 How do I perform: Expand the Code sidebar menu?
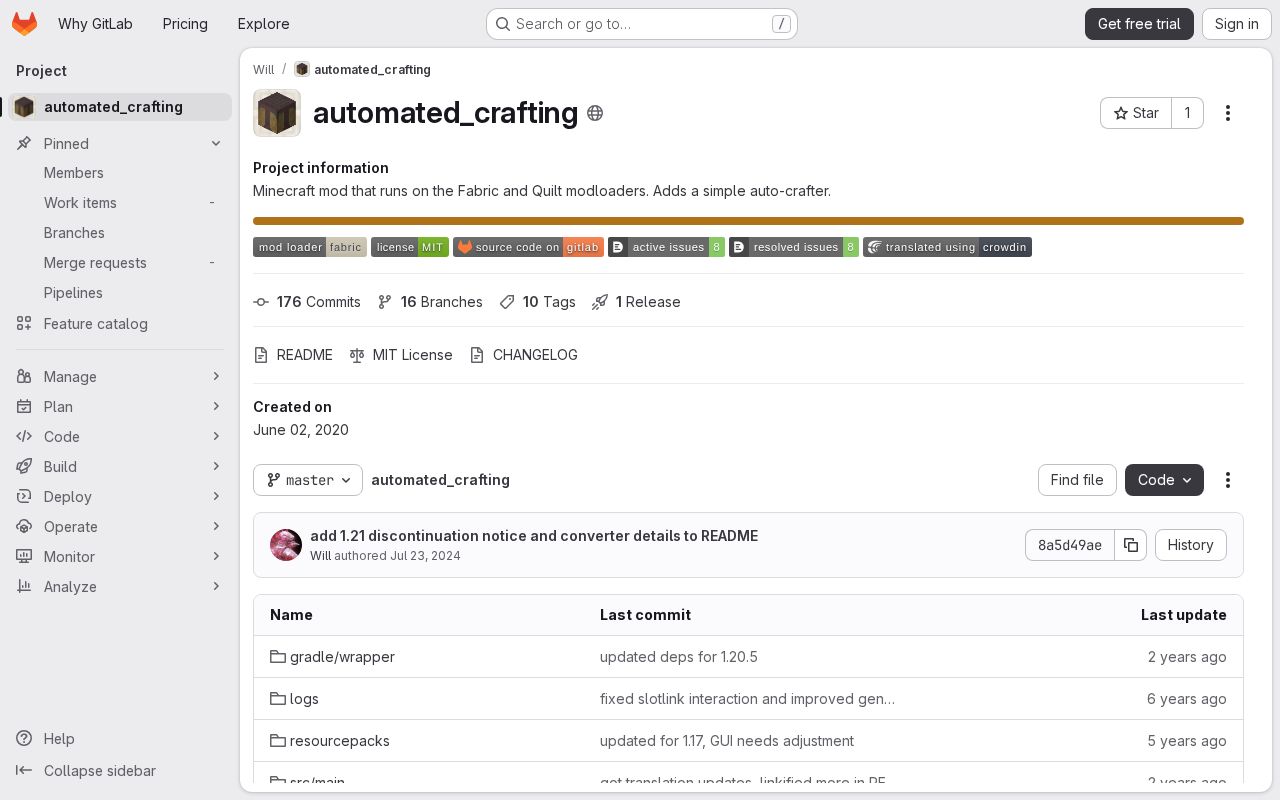(x=120, y=437)
